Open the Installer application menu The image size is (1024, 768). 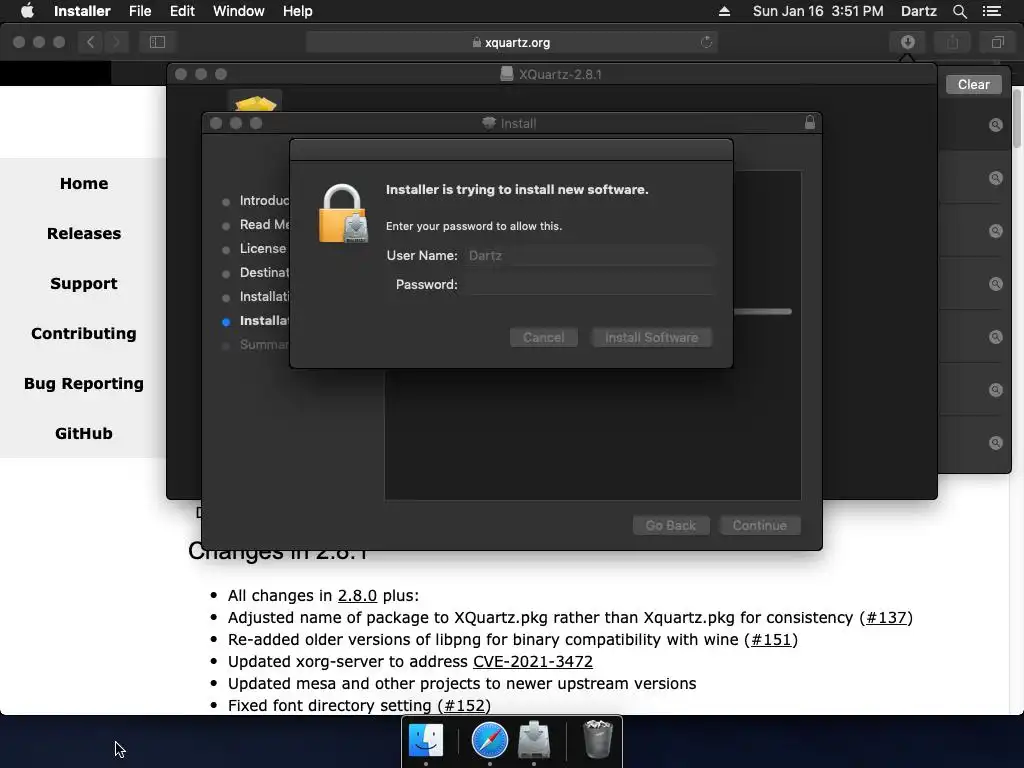82,11
